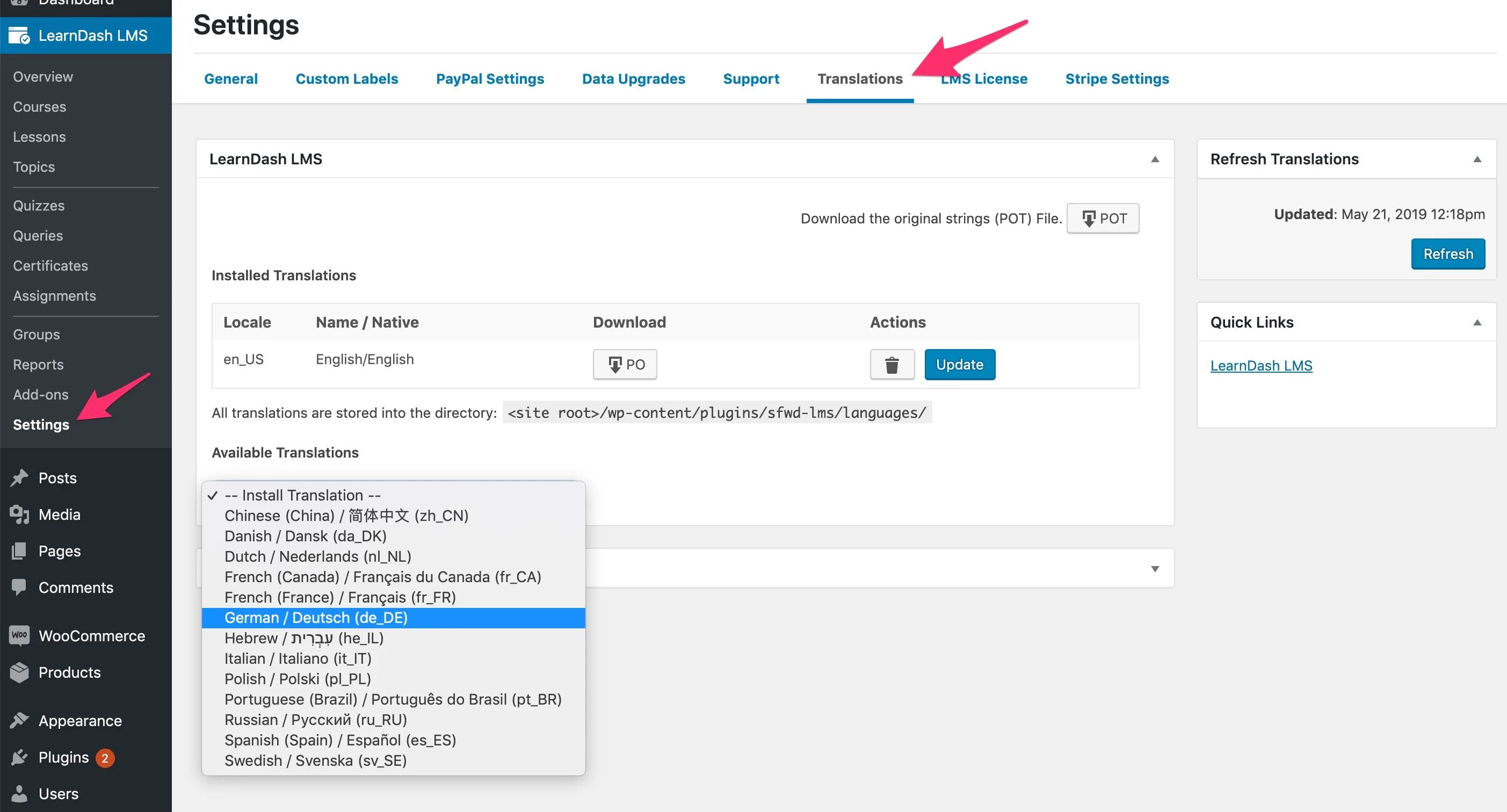1507x812 pixels.
Task: Click the delete trash icon for en_US
Action: (891, 364)
